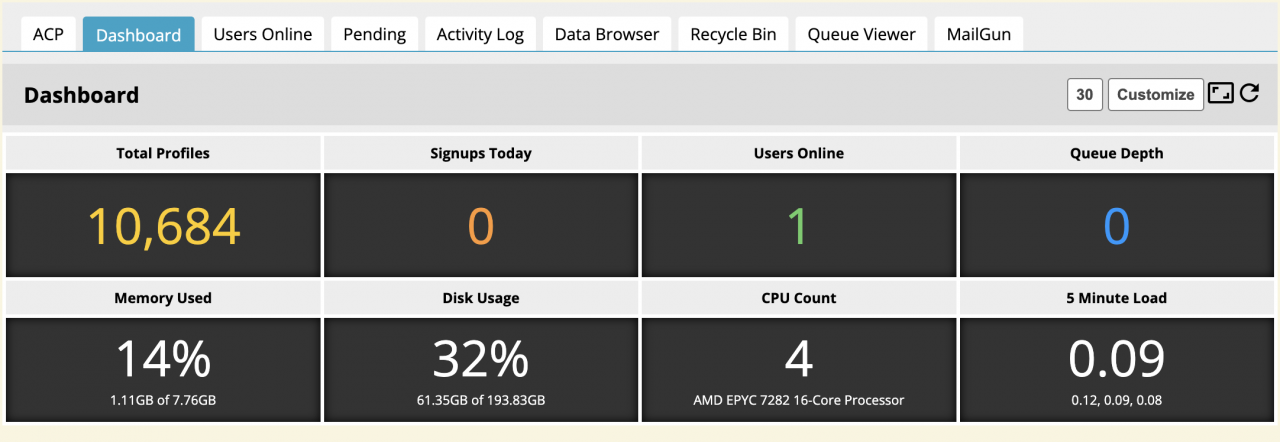Click the Customize button
The image size is (1280, 442).
tap(1155, 94)
